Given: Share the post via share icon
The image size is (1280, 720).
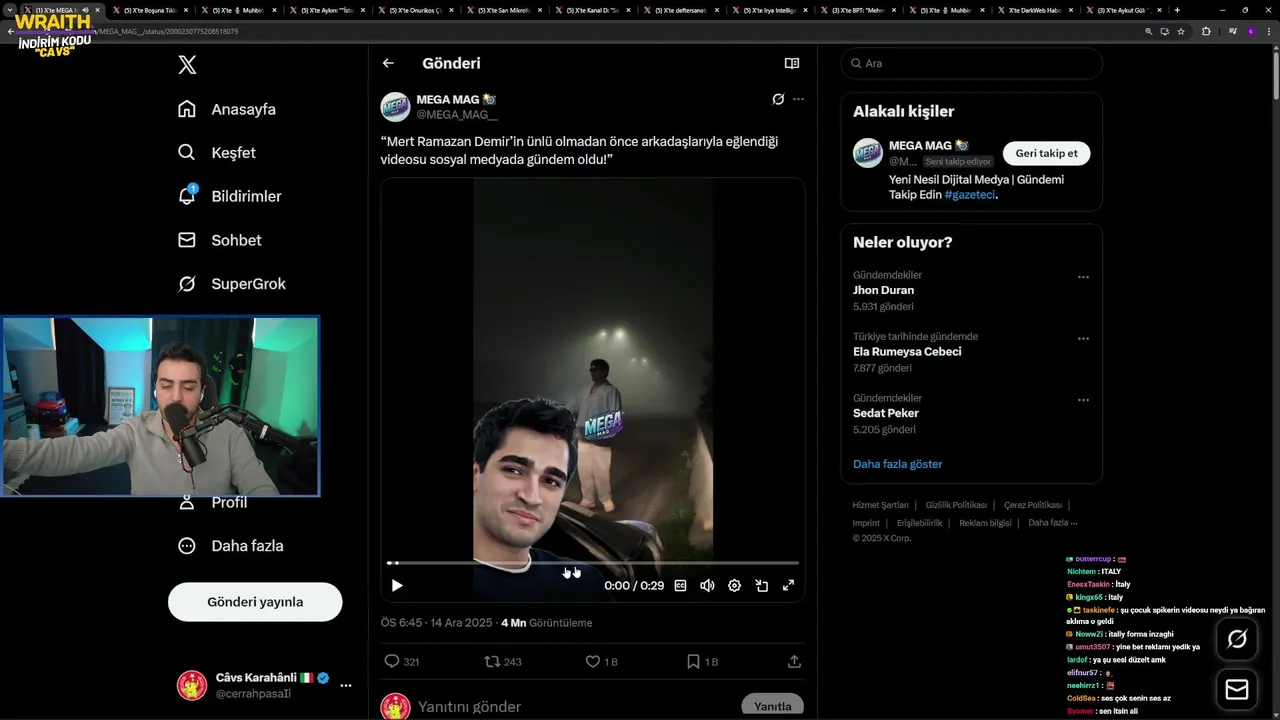Looking at the screenshot, I should 794,662.
